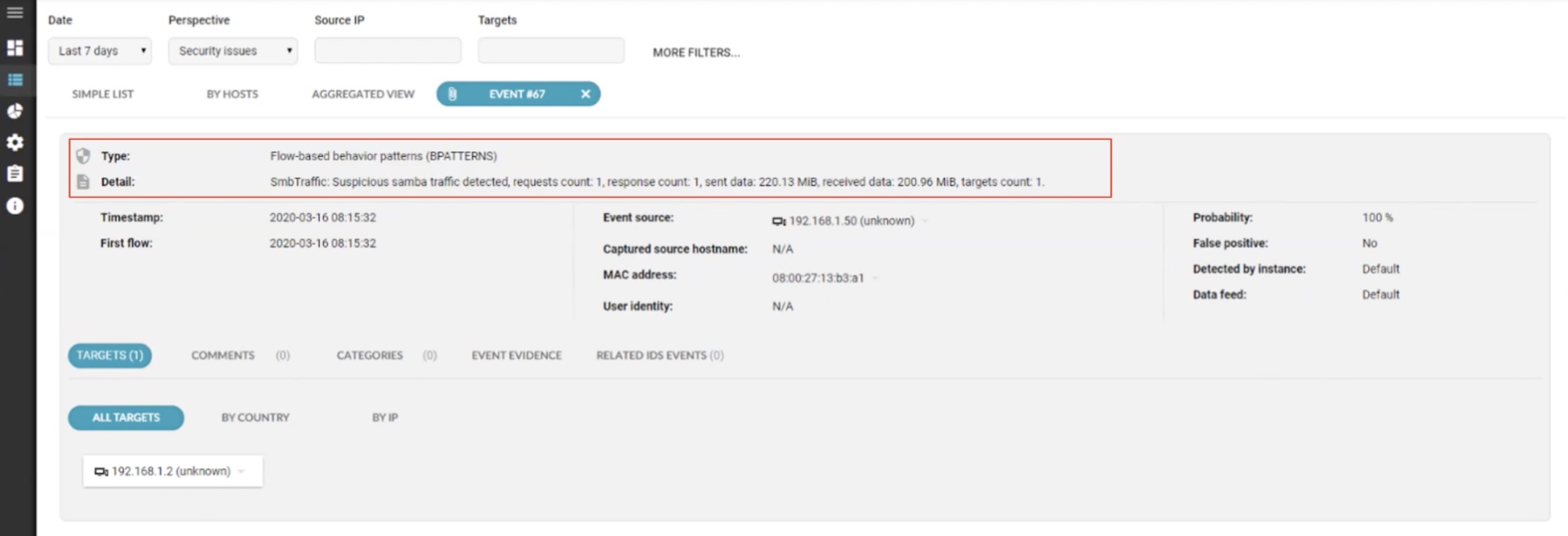Viewport: 1568px width, 536px height.
Task: Select the By Country targets button
Action: click(x=255, y=418)
